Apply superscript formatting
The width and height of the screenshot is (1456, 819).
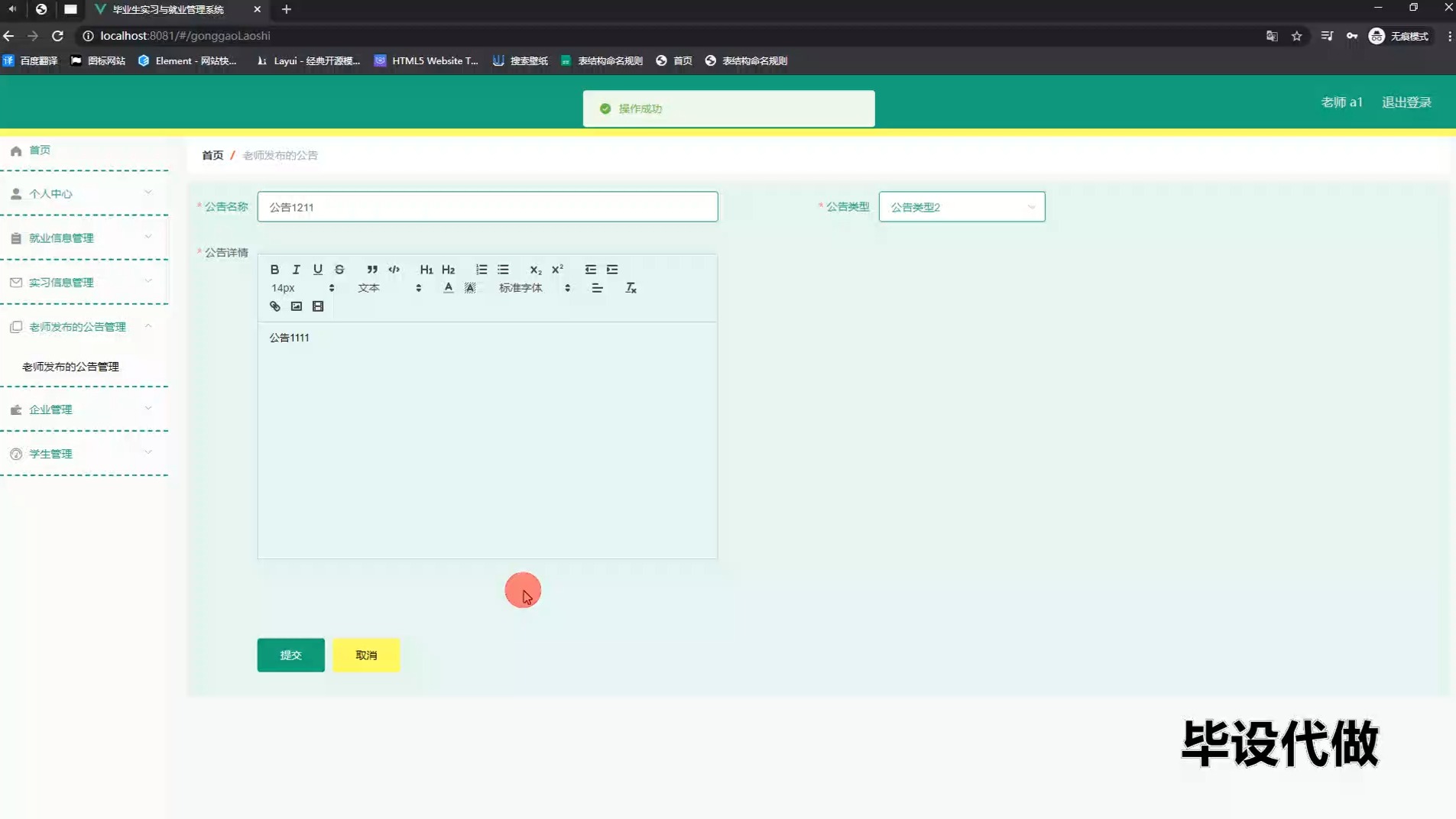tap(558, 269)
